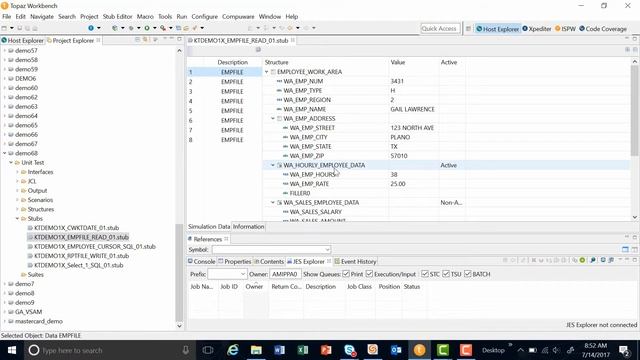
Task: Toggle the BATCH checkbox
Action: pyautogui.click(x=468, y=274)
